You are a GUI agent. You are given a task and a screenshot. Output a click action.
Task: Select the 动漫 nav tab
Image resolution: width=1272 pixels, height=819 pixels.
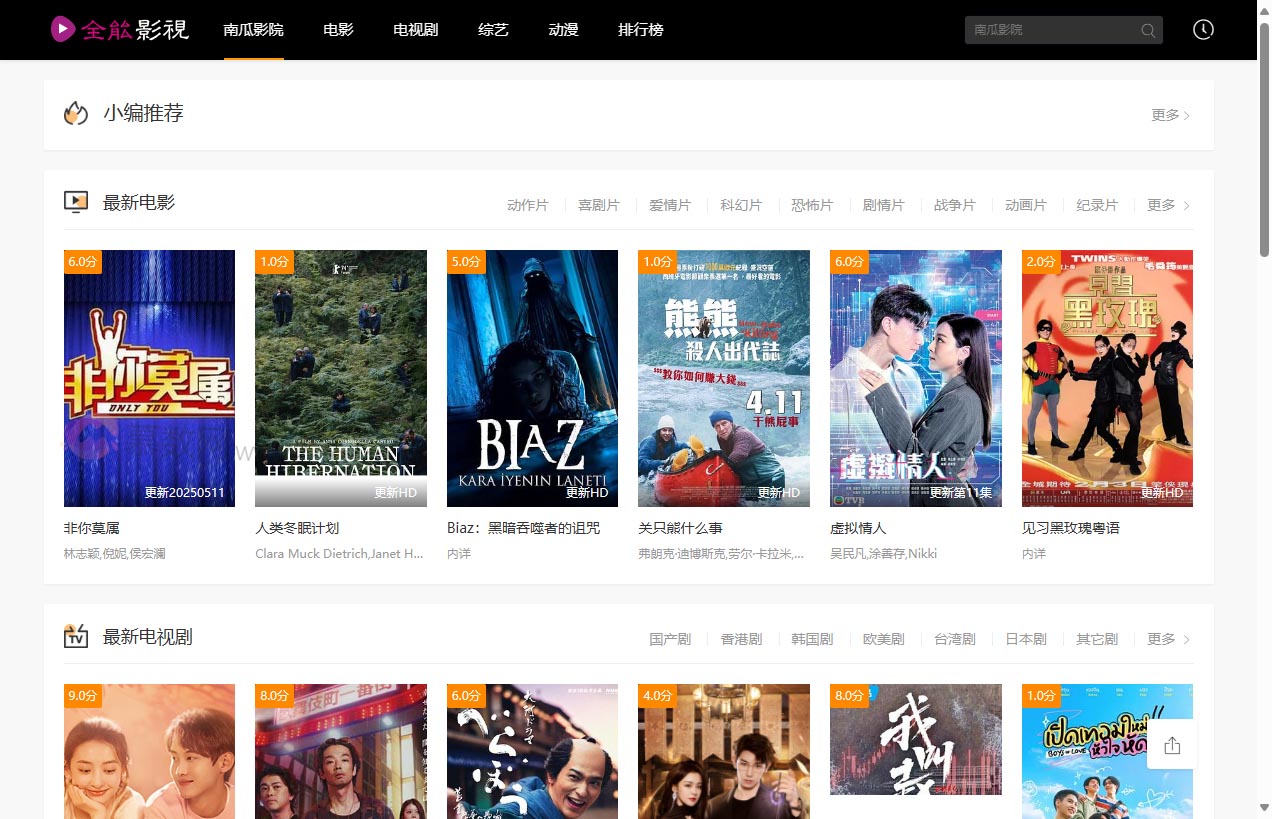click(x=563, y=30)
